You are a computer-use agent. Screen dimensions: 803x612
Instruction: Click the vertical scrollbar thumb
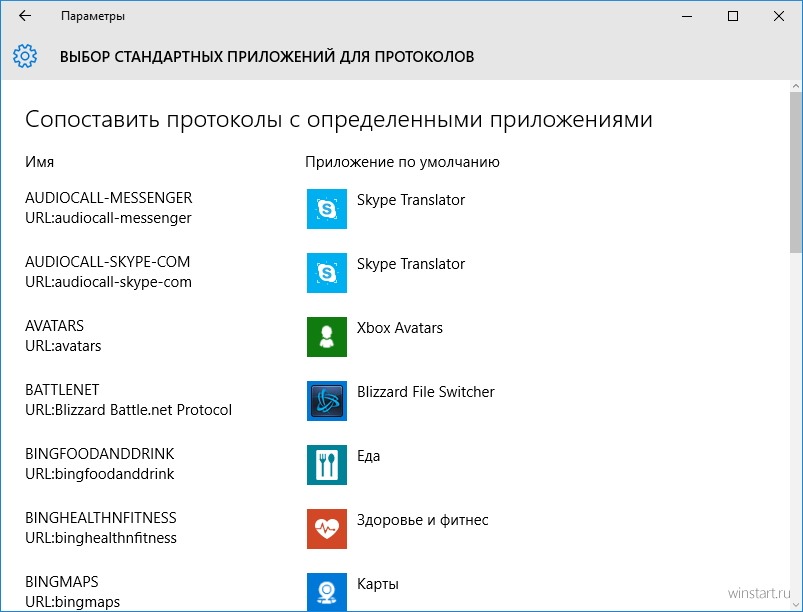795,172
